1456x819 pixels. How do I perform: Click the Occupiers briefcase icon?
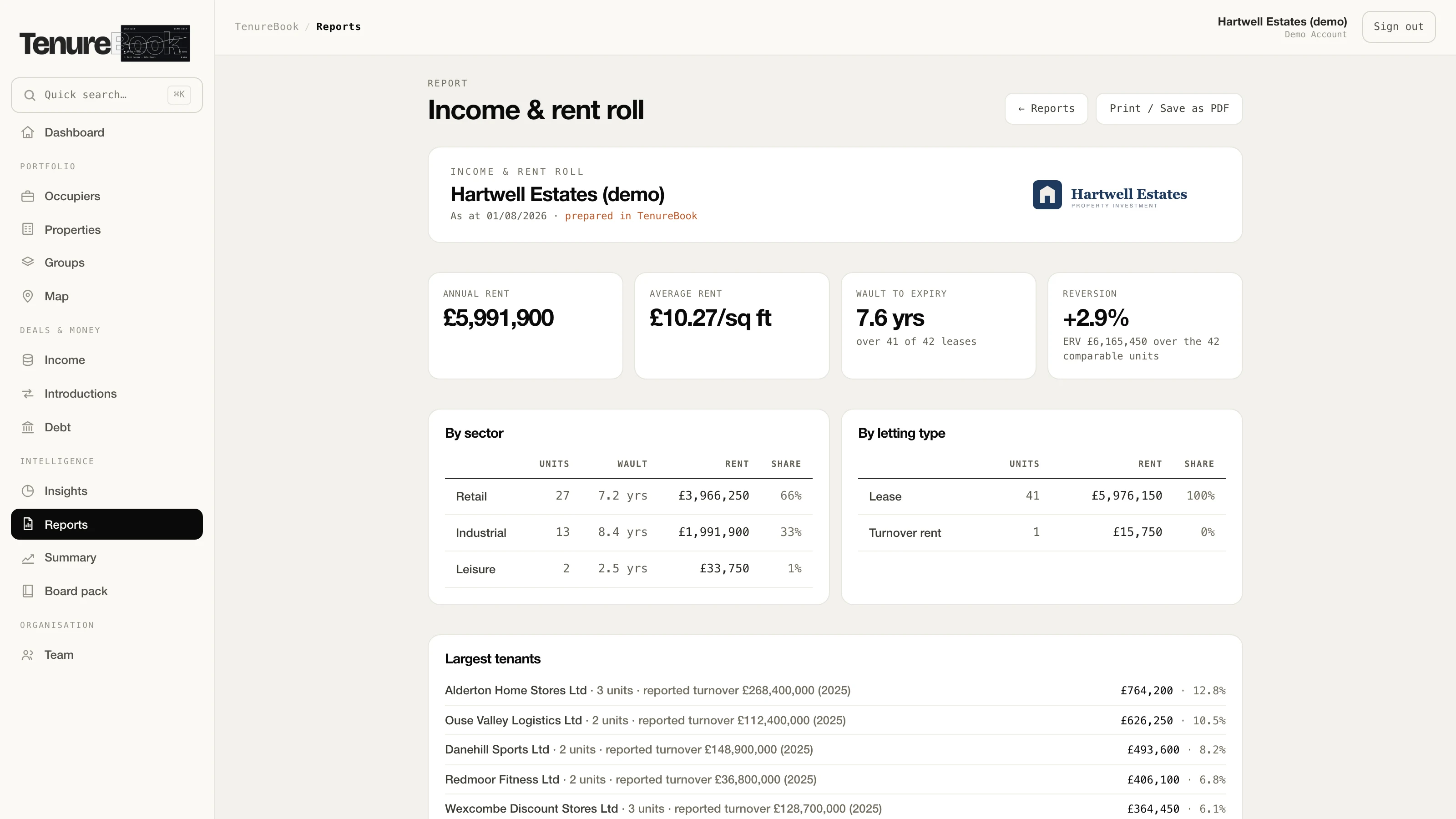tap(28, 196)
